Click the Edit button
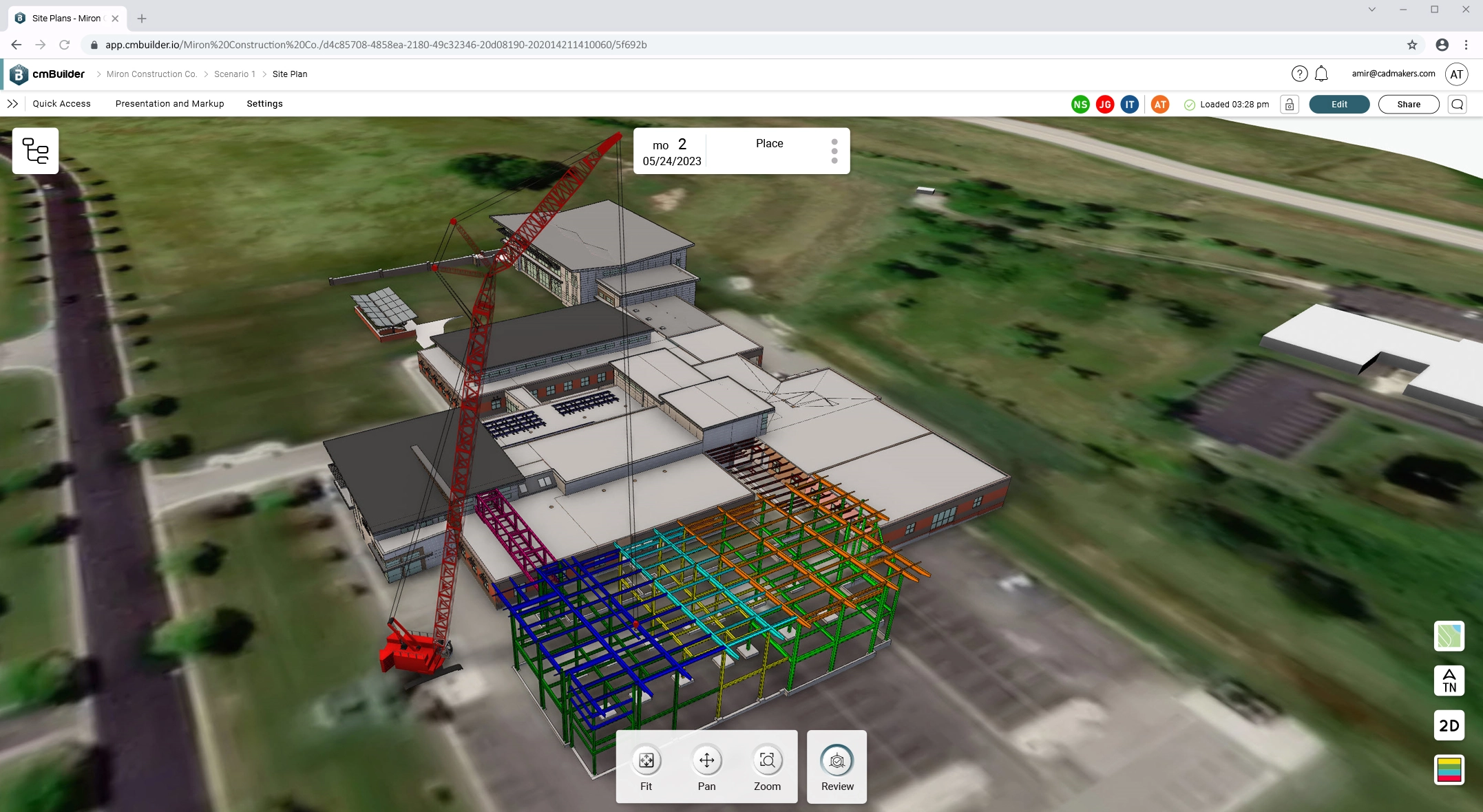 coord(1338,104)
